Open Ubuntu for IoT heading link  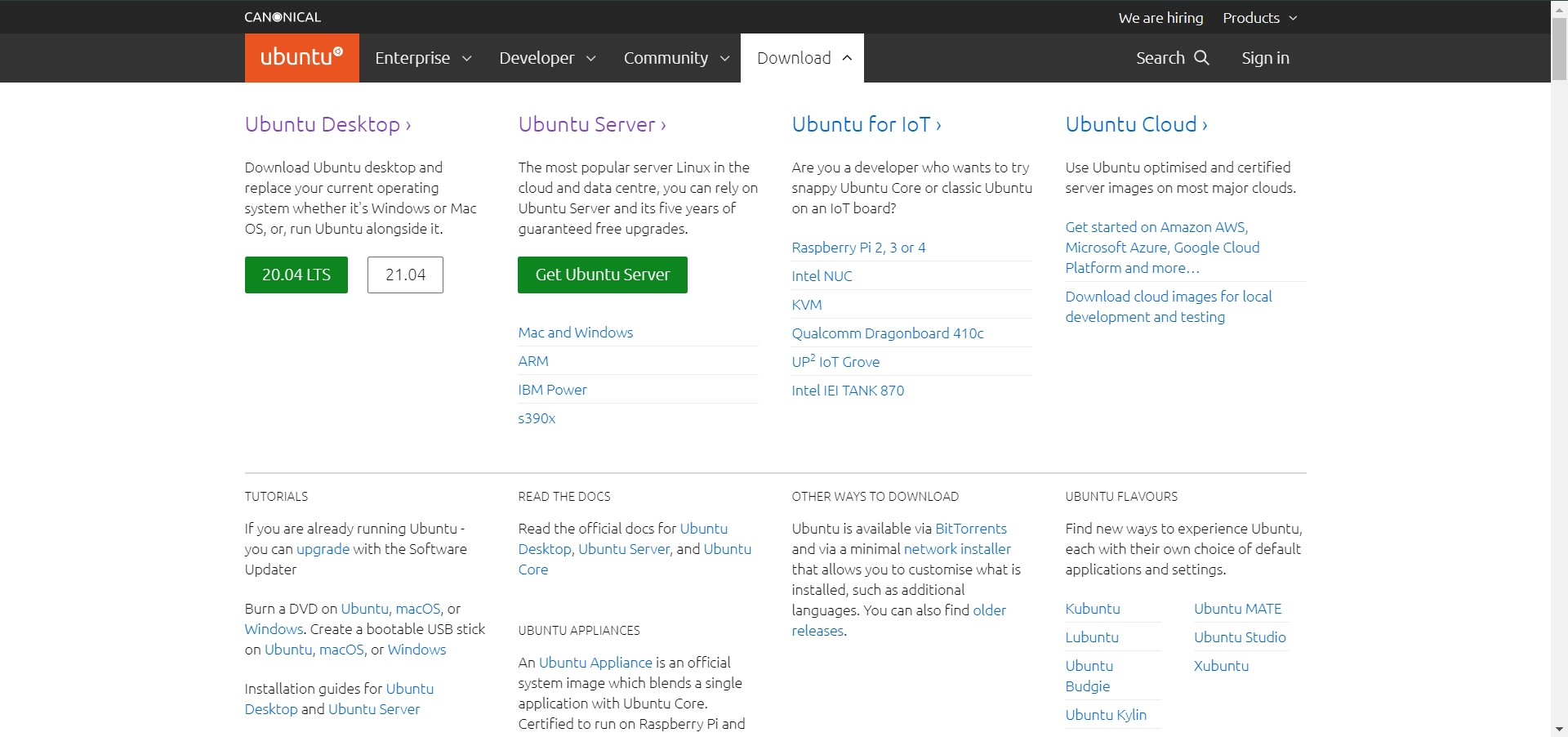point(866,124)
